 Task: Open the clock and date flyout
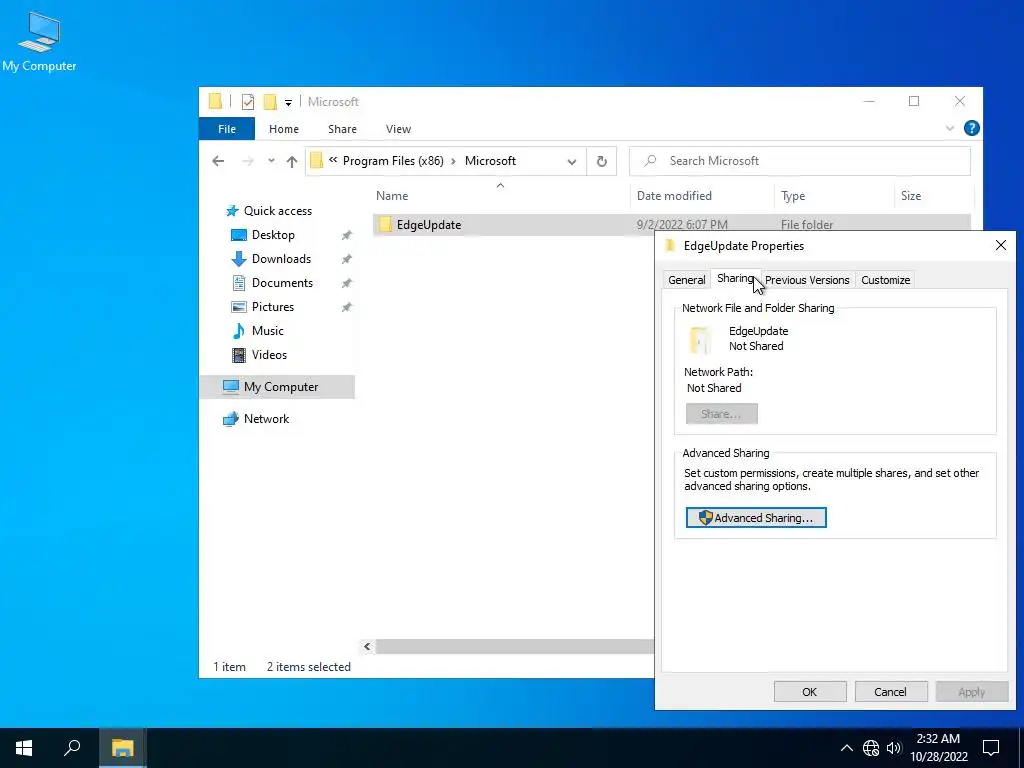tap(938, 748)
